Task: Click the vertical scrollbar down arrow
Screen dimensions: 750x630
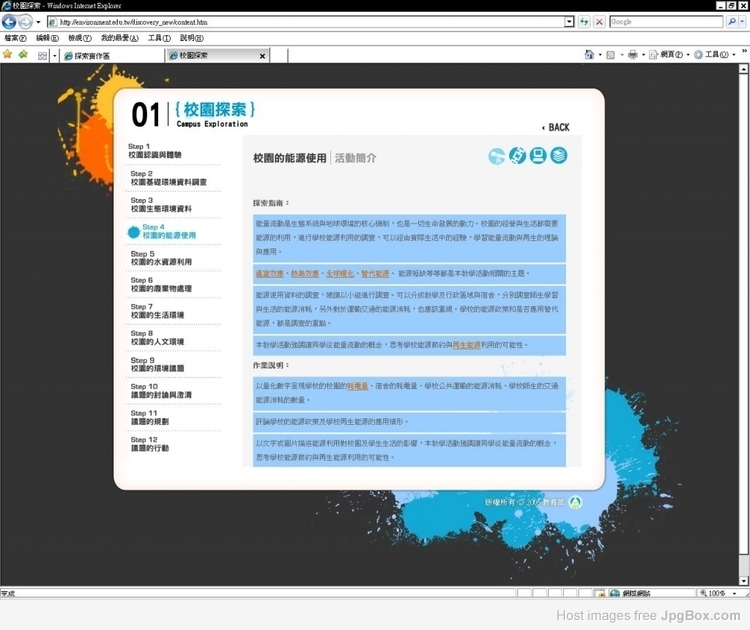Action: click(x=744, y=580)
